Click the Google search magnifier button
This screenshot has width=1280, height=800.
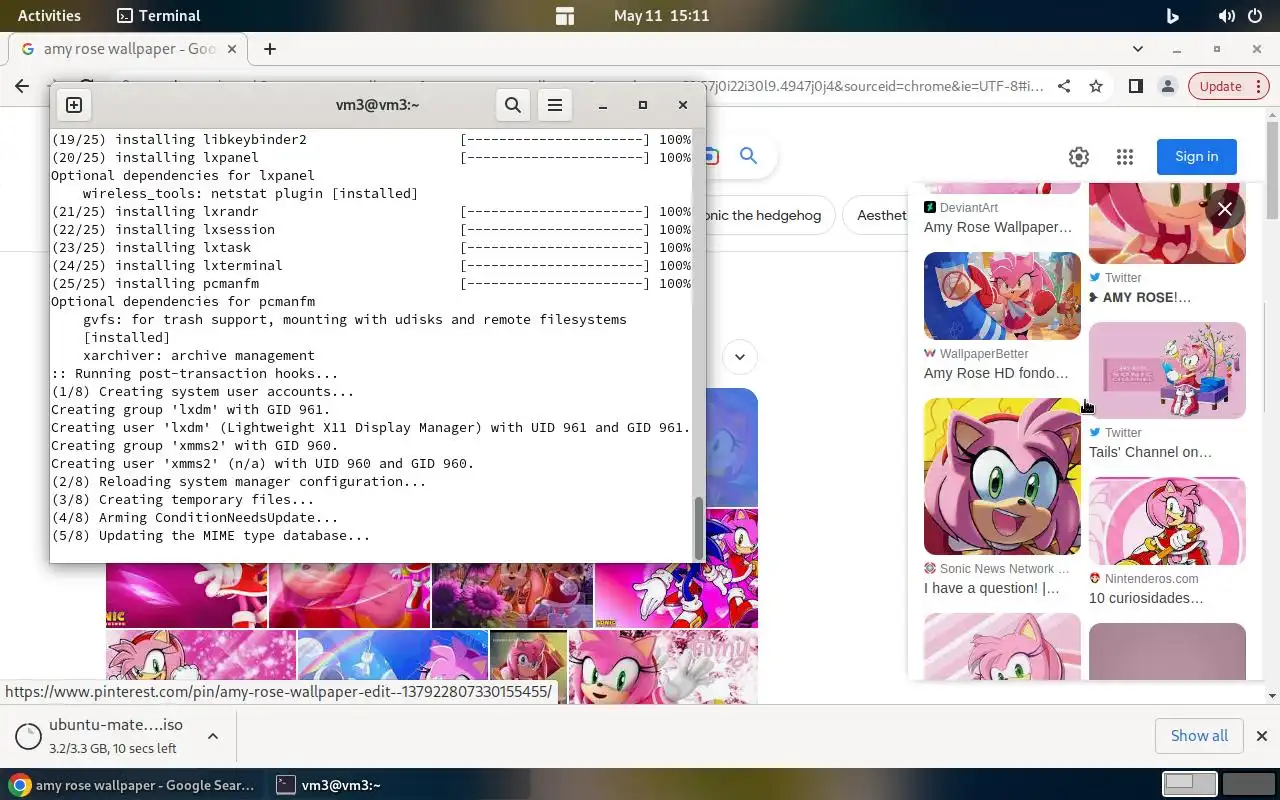pyautogui.click(x=748, y=156)
